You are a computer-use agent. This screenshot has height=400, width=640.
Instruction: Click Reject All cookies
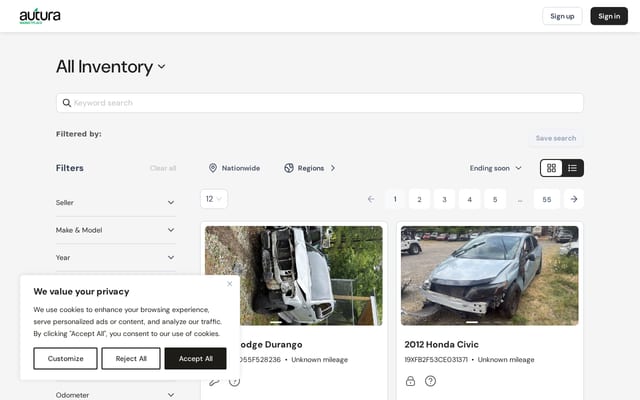(x=131, y=358)
